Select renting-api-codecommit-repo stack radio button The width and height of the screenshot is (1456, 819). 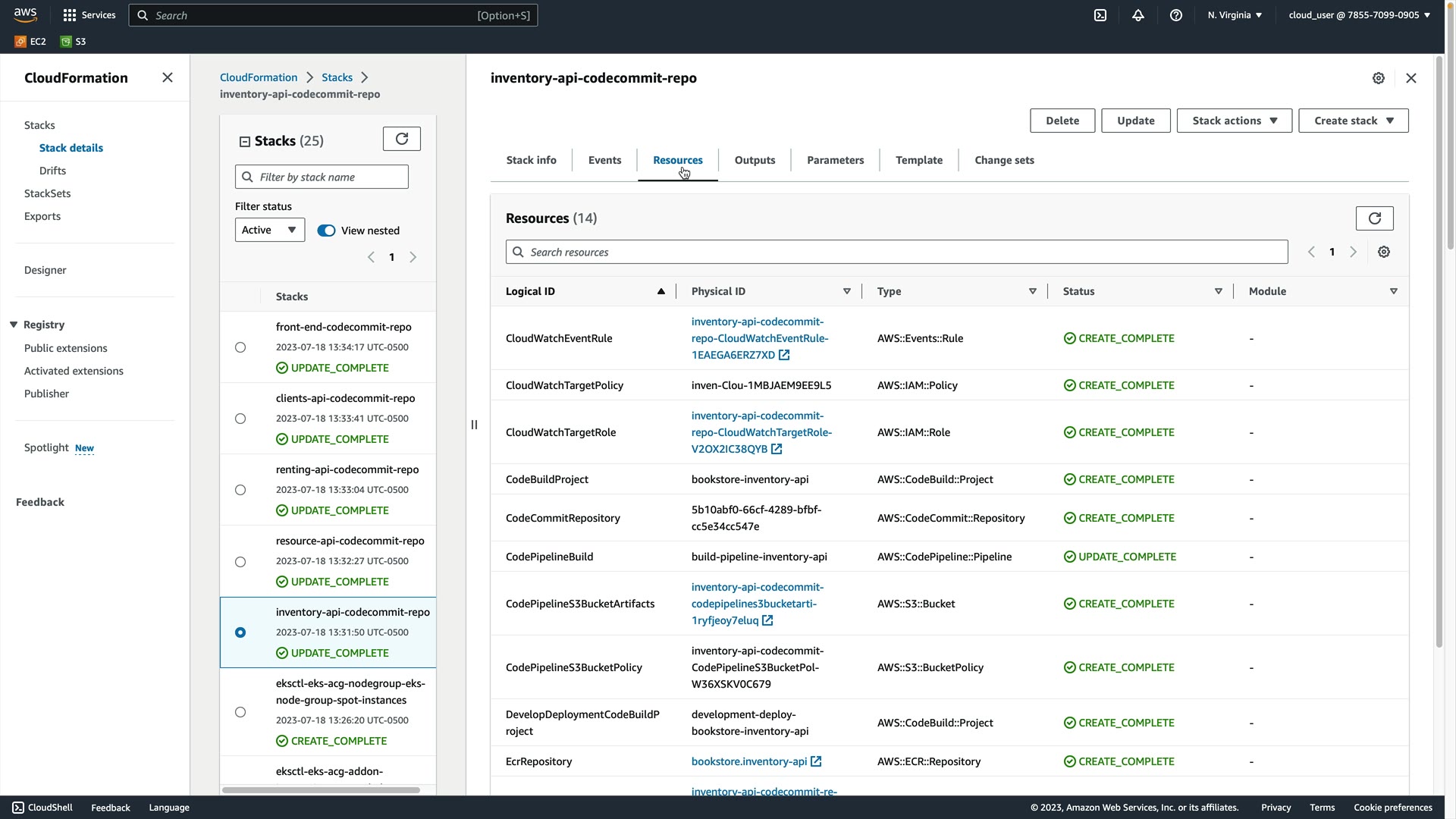click(240, 490)
